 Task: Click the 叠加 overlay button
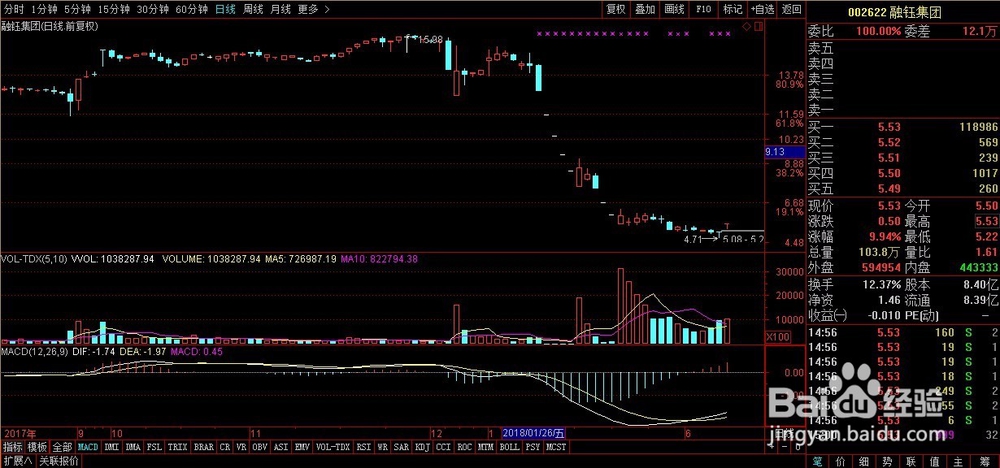tap(645, 10)
